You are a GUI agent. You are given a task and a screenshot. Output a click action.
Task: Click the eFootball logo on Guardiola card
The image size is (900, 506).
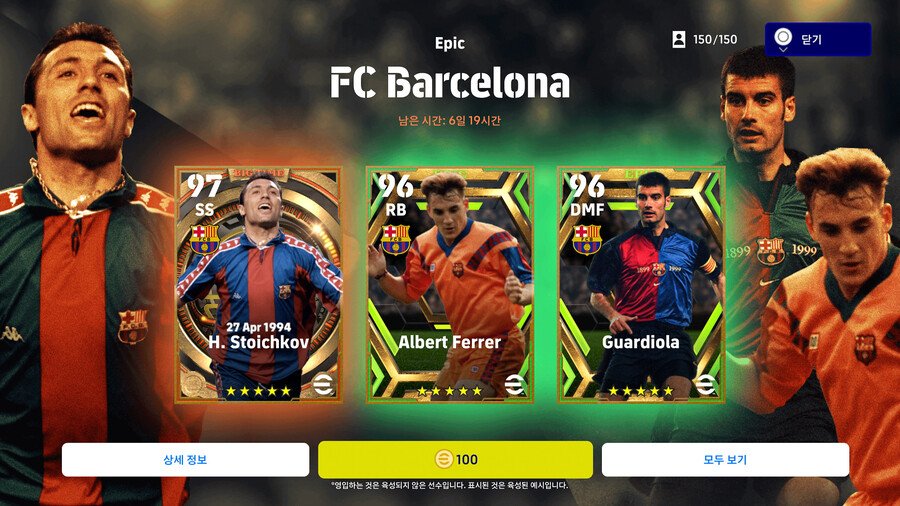click(x=705, y=384)
